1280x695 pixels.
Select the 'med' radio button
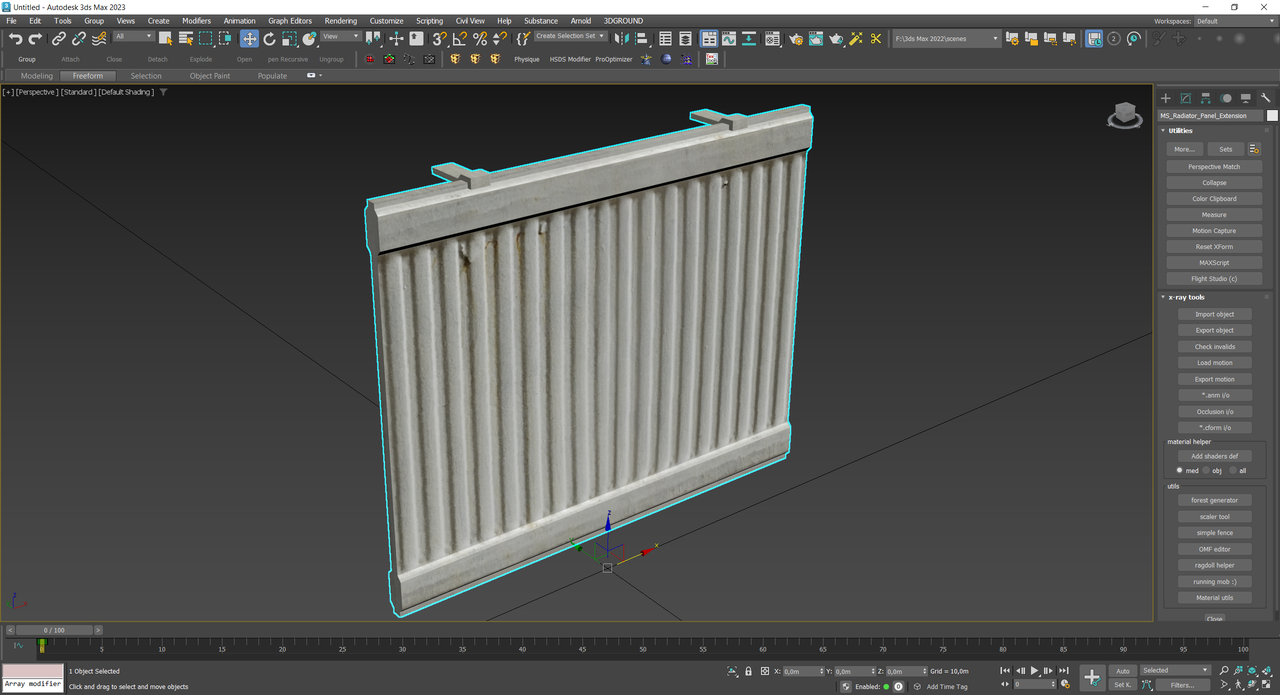[1180, 470]
